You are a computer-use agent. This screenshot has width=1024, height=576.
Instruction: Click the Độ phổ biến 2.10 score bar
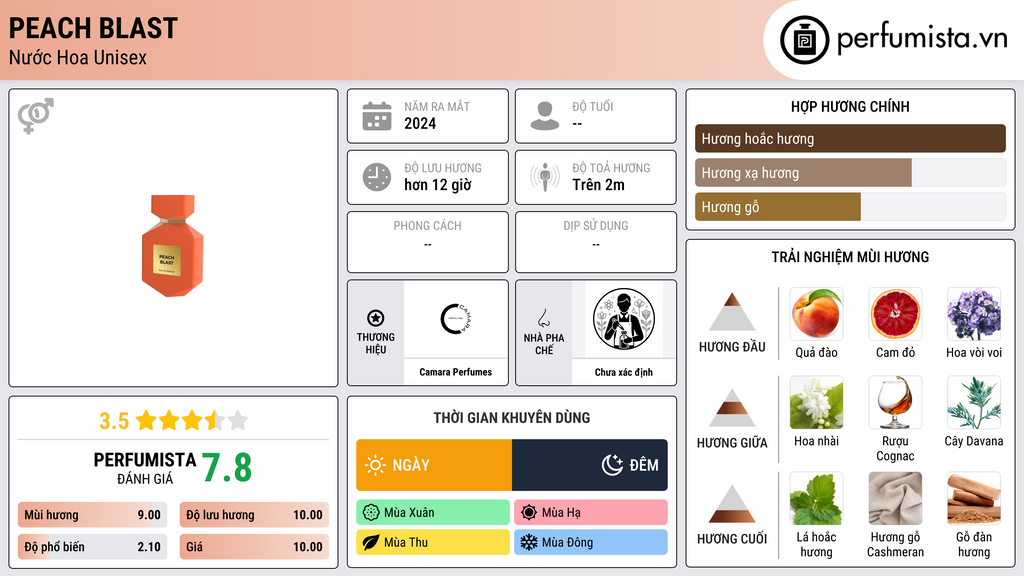tap(92, 547)
